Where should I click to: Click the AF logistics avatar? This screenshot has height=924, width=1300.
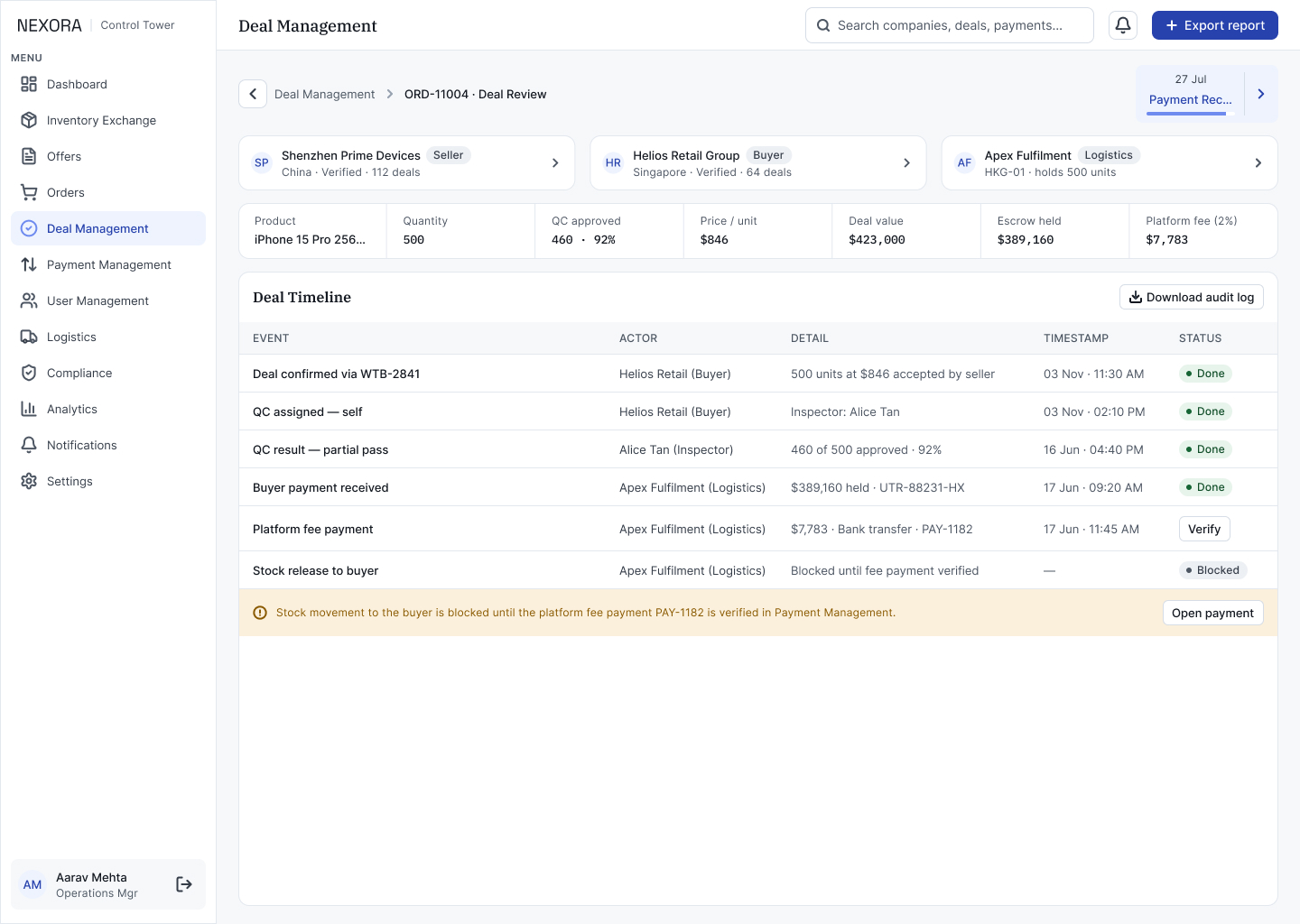(964, 163)
